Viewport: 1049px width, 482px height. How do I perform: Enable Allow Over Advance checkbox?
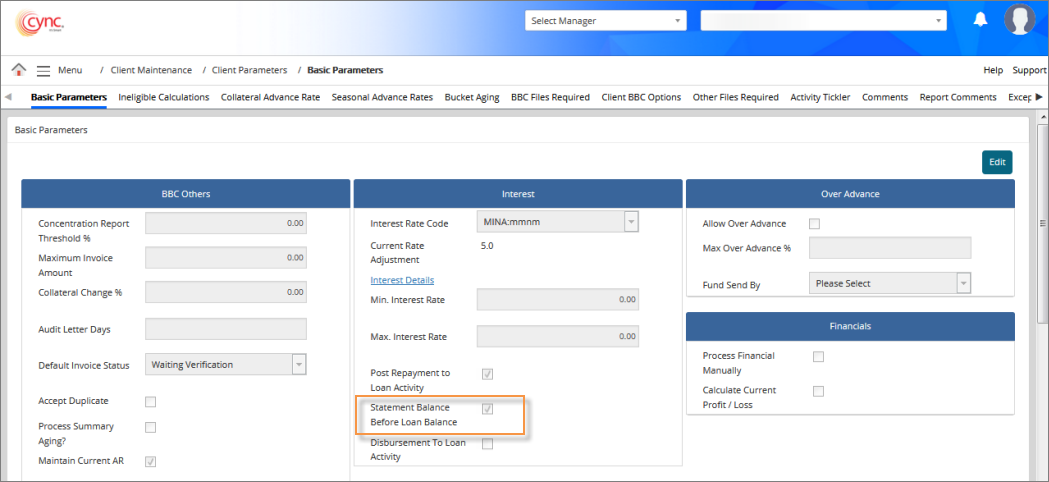(814, 224)
